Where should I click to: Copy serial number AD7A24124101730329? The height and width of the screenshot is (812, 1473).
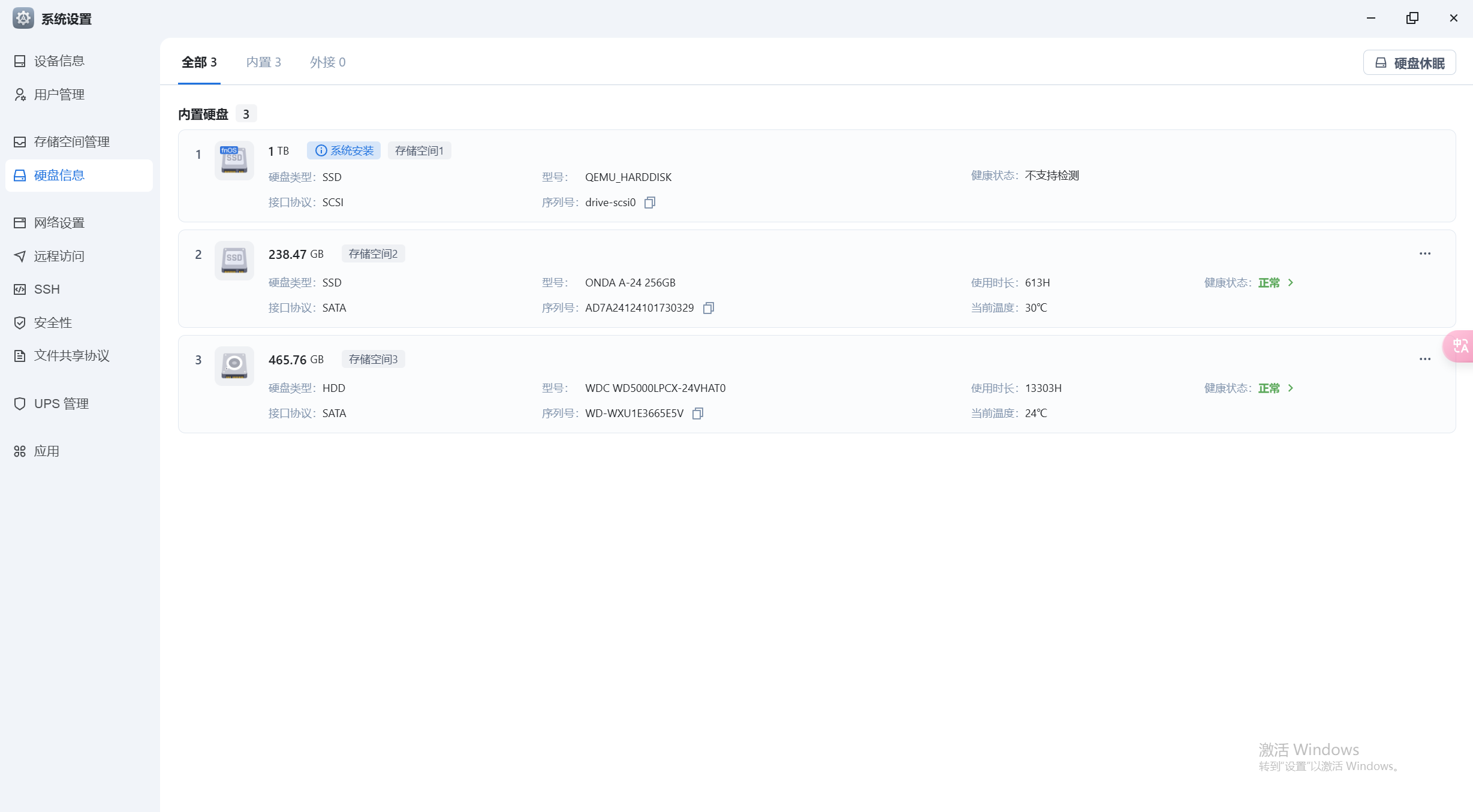(708, 308)
